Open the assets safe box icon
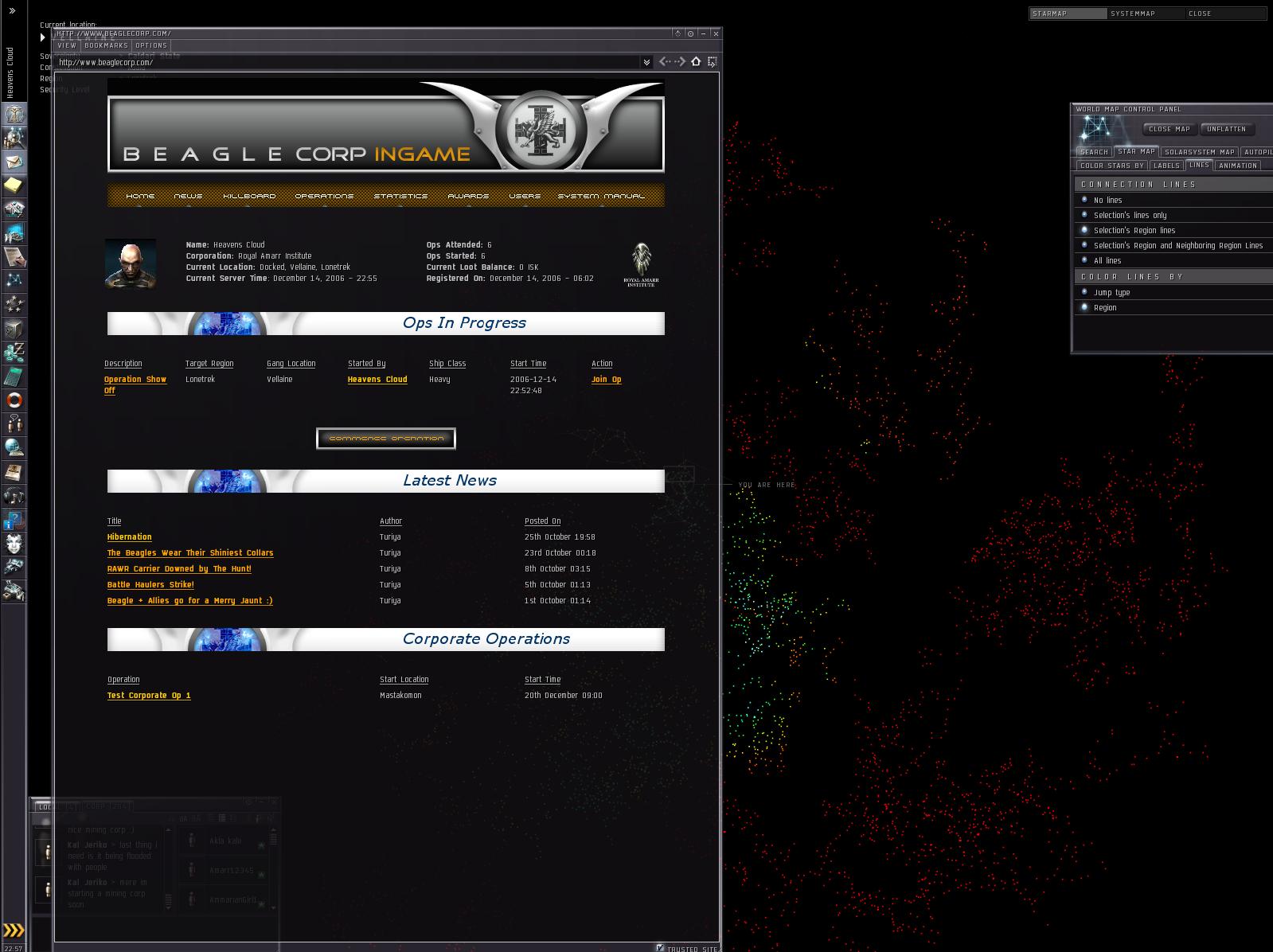 14,329
